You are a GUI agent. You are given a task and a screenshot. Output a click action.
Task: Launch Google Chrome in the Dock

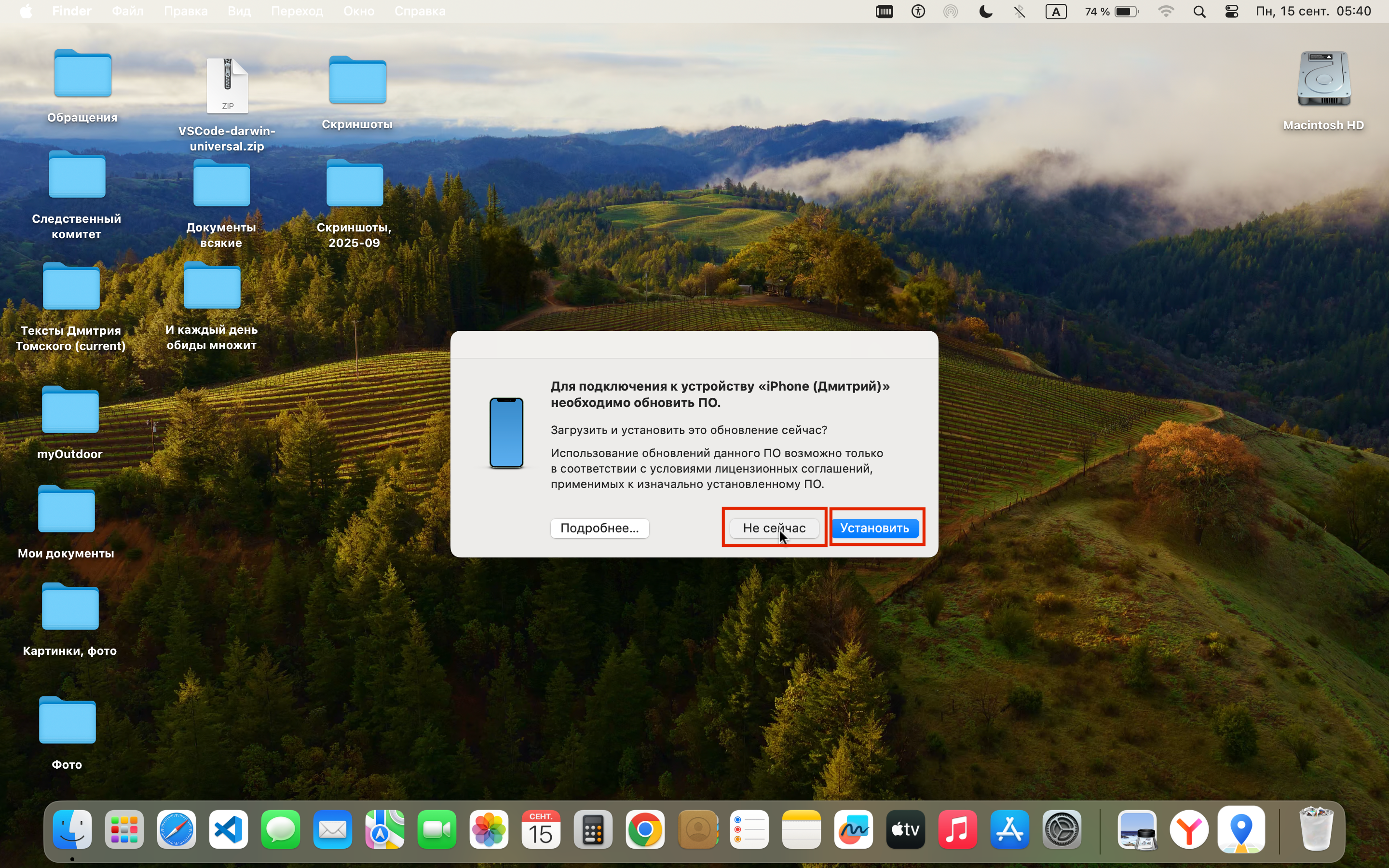coord(645,829)
